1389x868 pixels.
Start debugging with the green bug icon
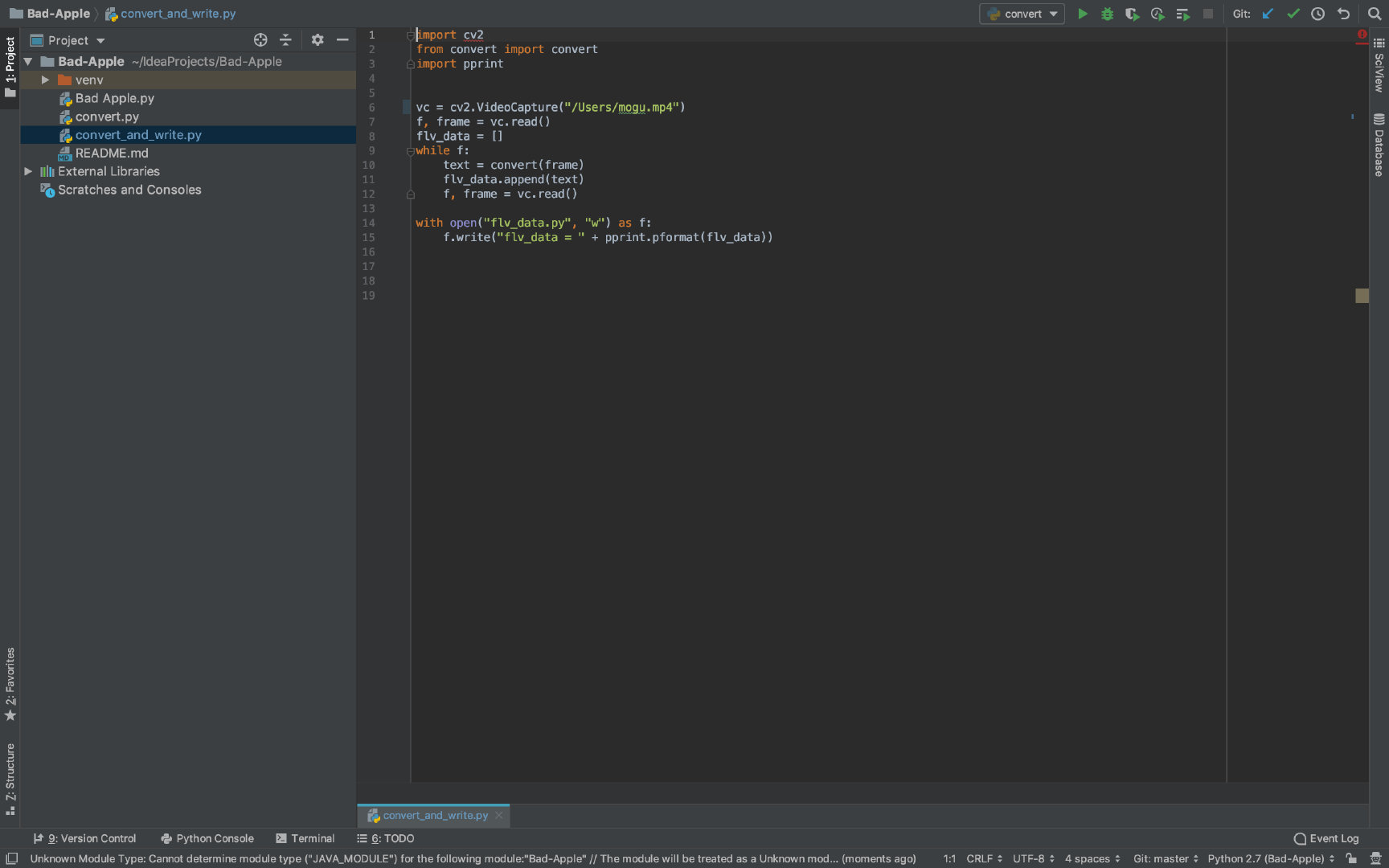tap(1107, 14)
